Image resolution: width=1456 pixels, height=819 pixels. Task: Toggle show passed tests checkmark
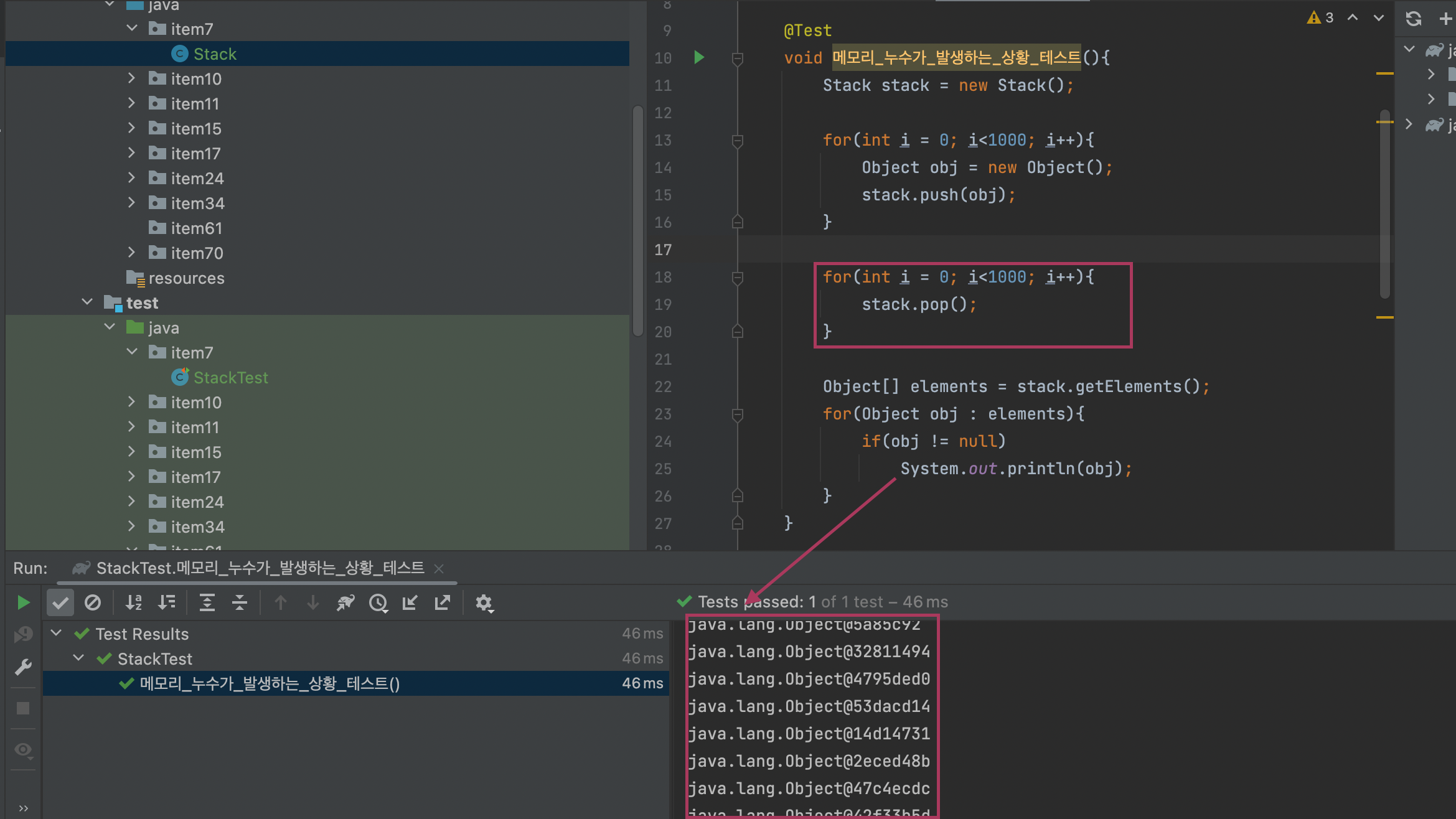tap(60, 602)
